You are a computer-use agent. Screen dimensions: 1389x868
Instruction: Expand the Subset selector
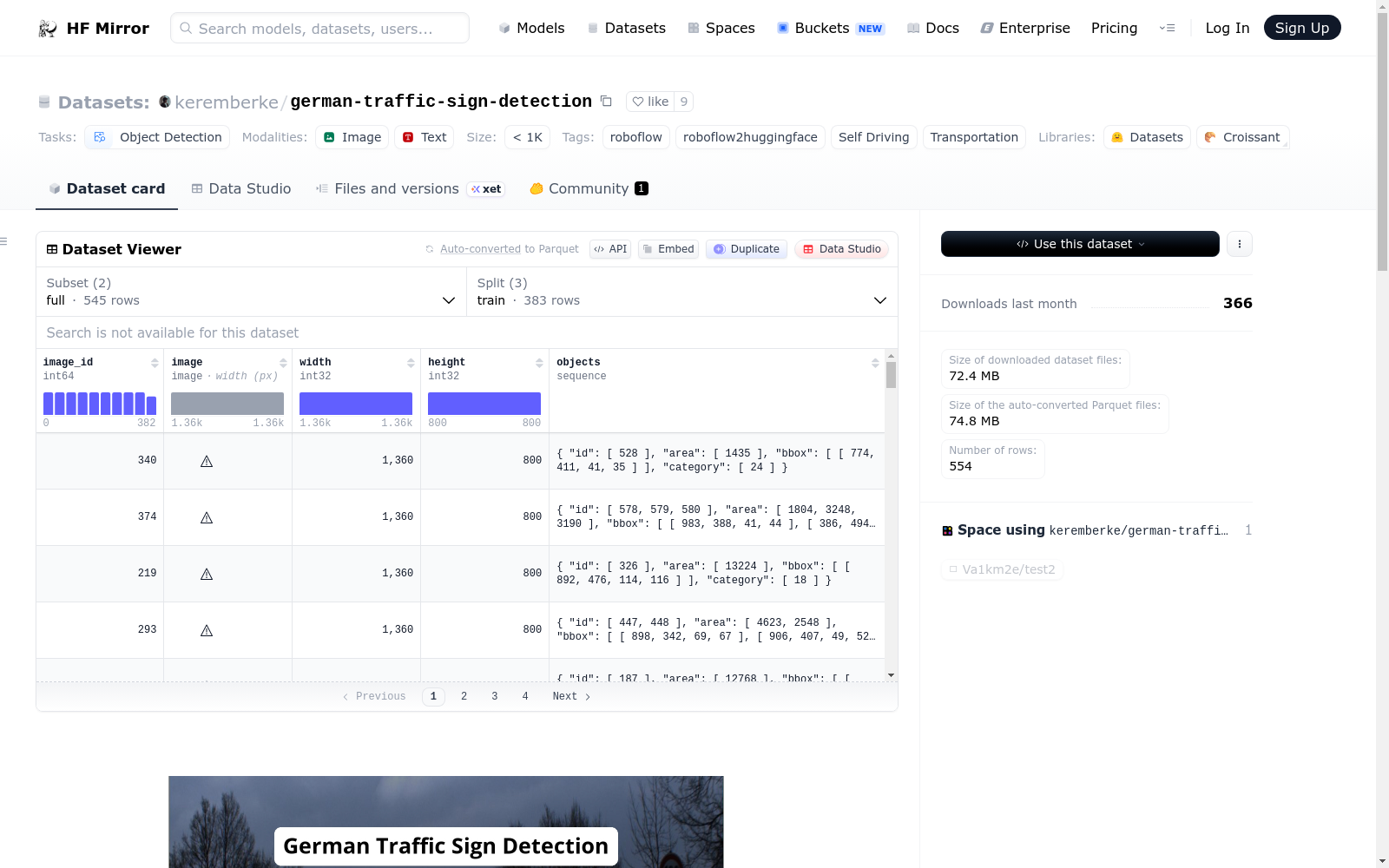click(251, 292)
